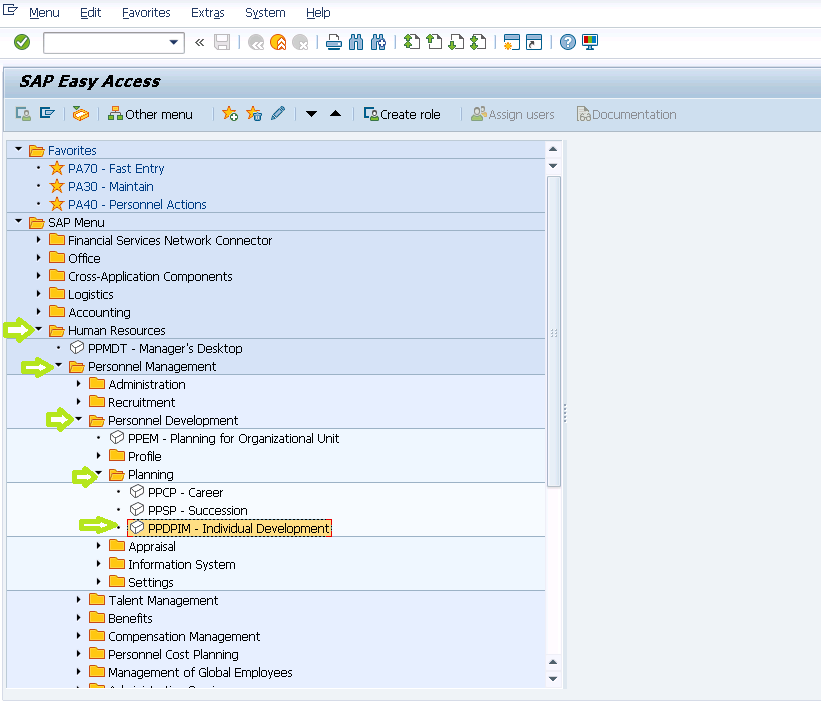Click the Create role button
The height and width of the screenshot is (705, 821).
402,114
